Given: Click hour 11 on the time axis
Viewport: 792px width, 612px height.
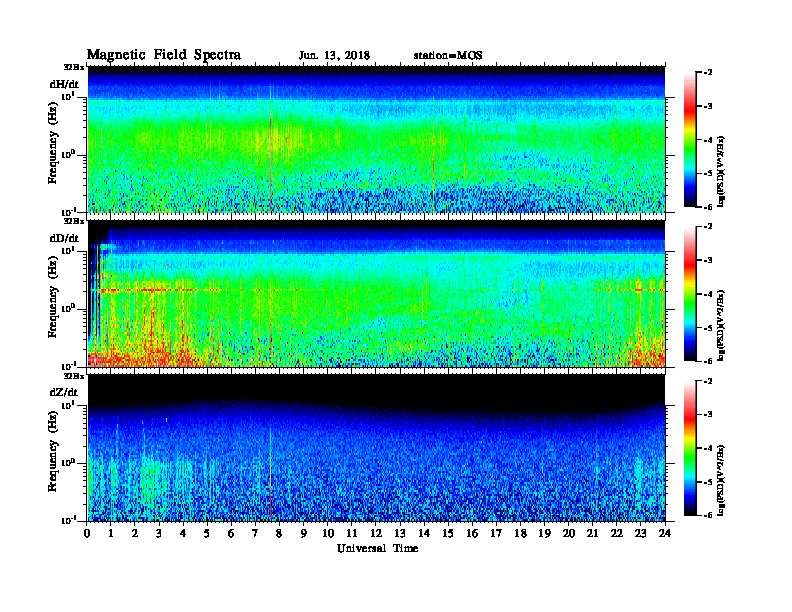Looking at the screenshot, I should click(352, 533).
